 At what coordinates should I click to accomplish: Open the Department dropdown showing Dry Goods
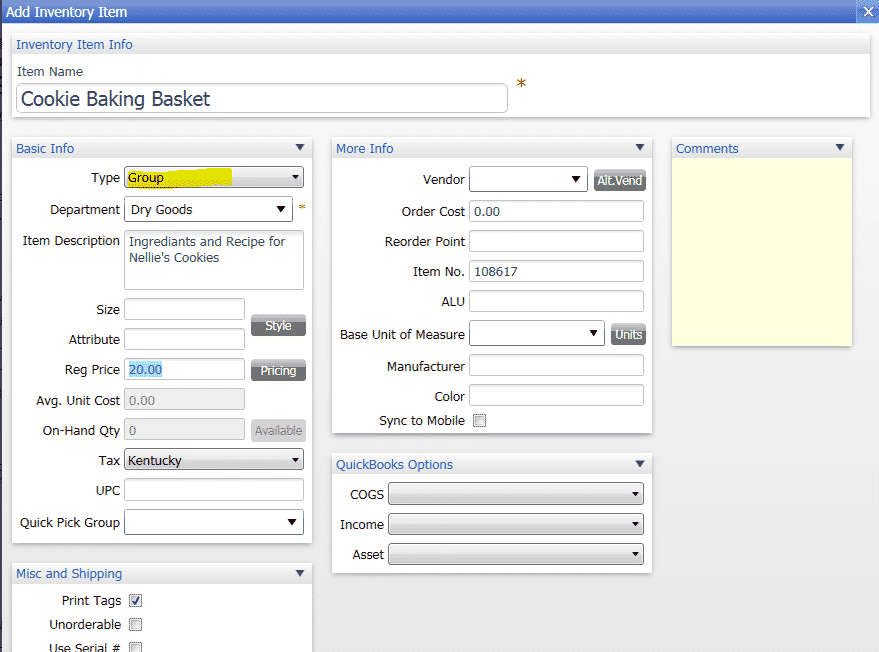[x=209, y=209]
